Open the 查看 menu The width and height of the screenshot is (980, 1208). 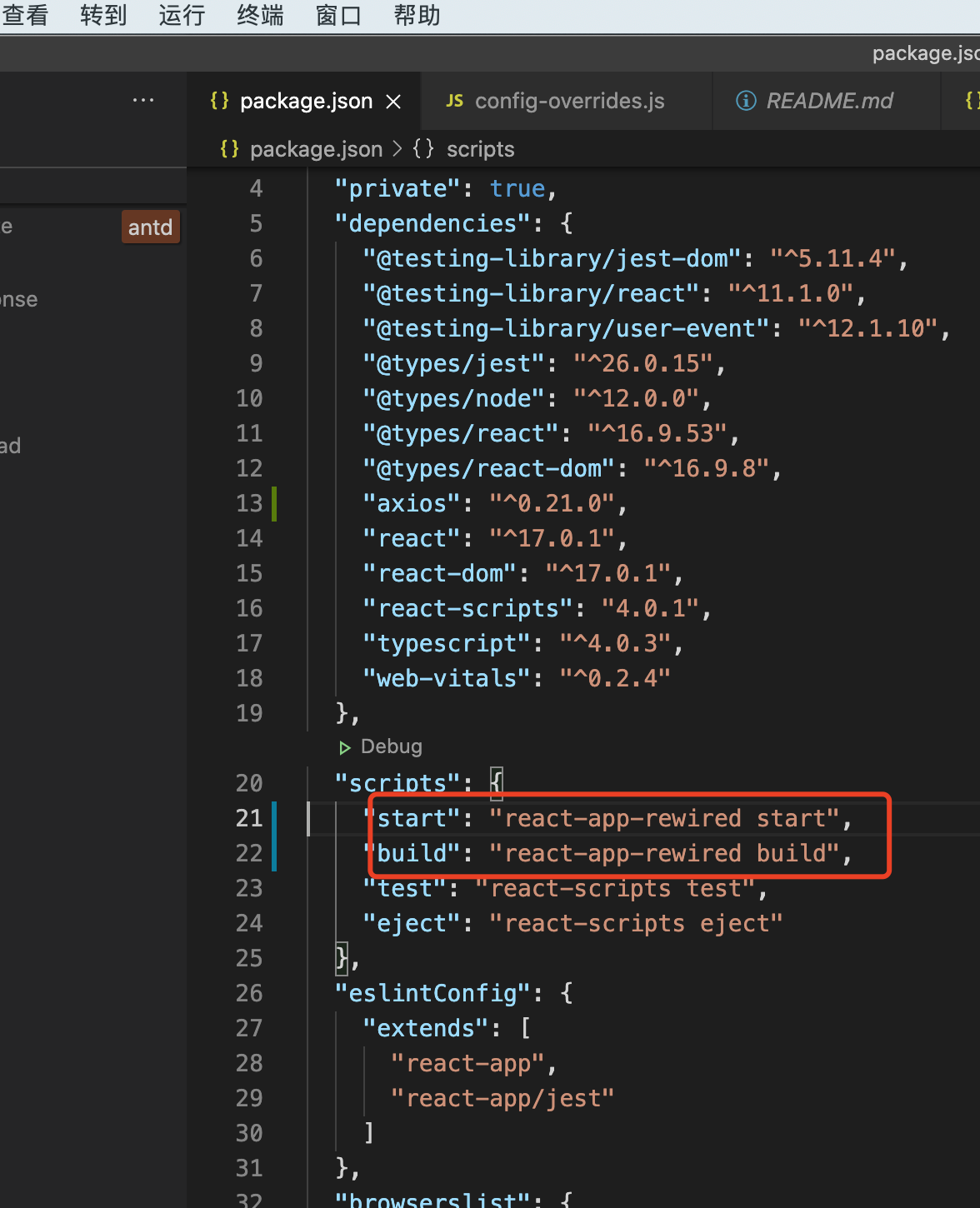pos(25,15)
